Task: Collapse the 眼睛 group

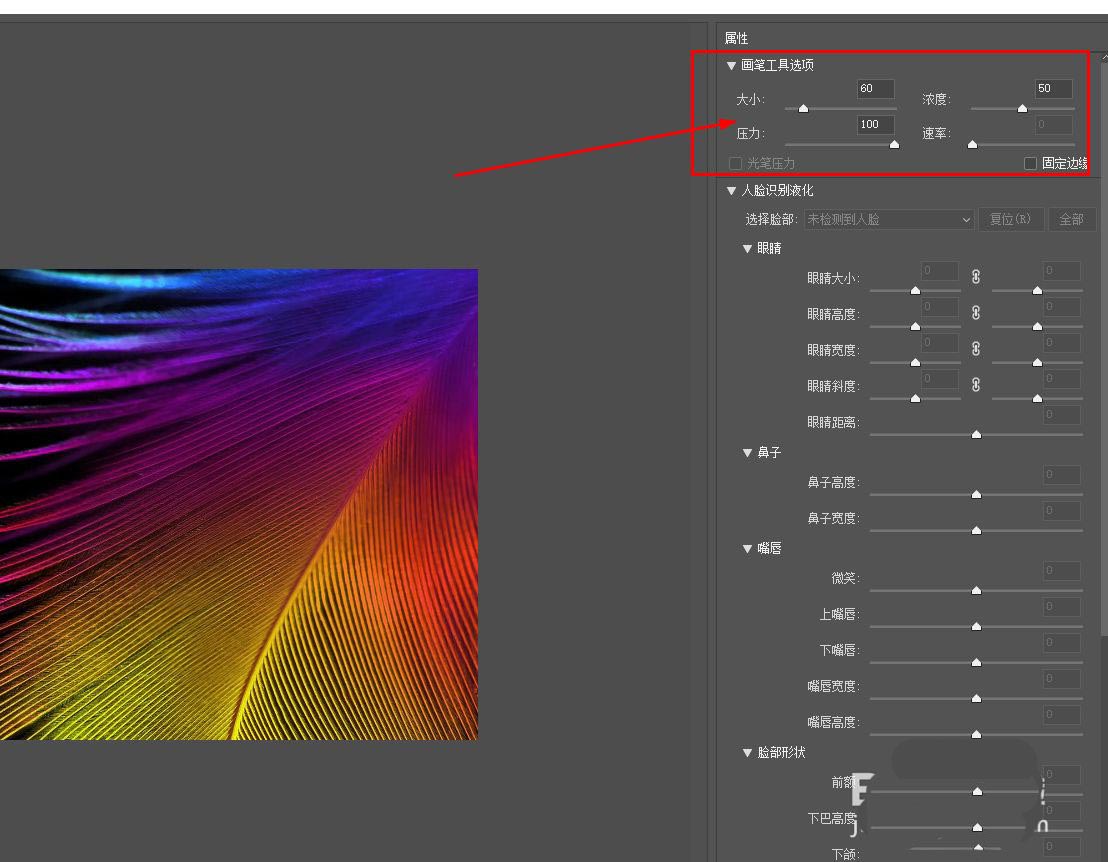Action: [747, 249]
